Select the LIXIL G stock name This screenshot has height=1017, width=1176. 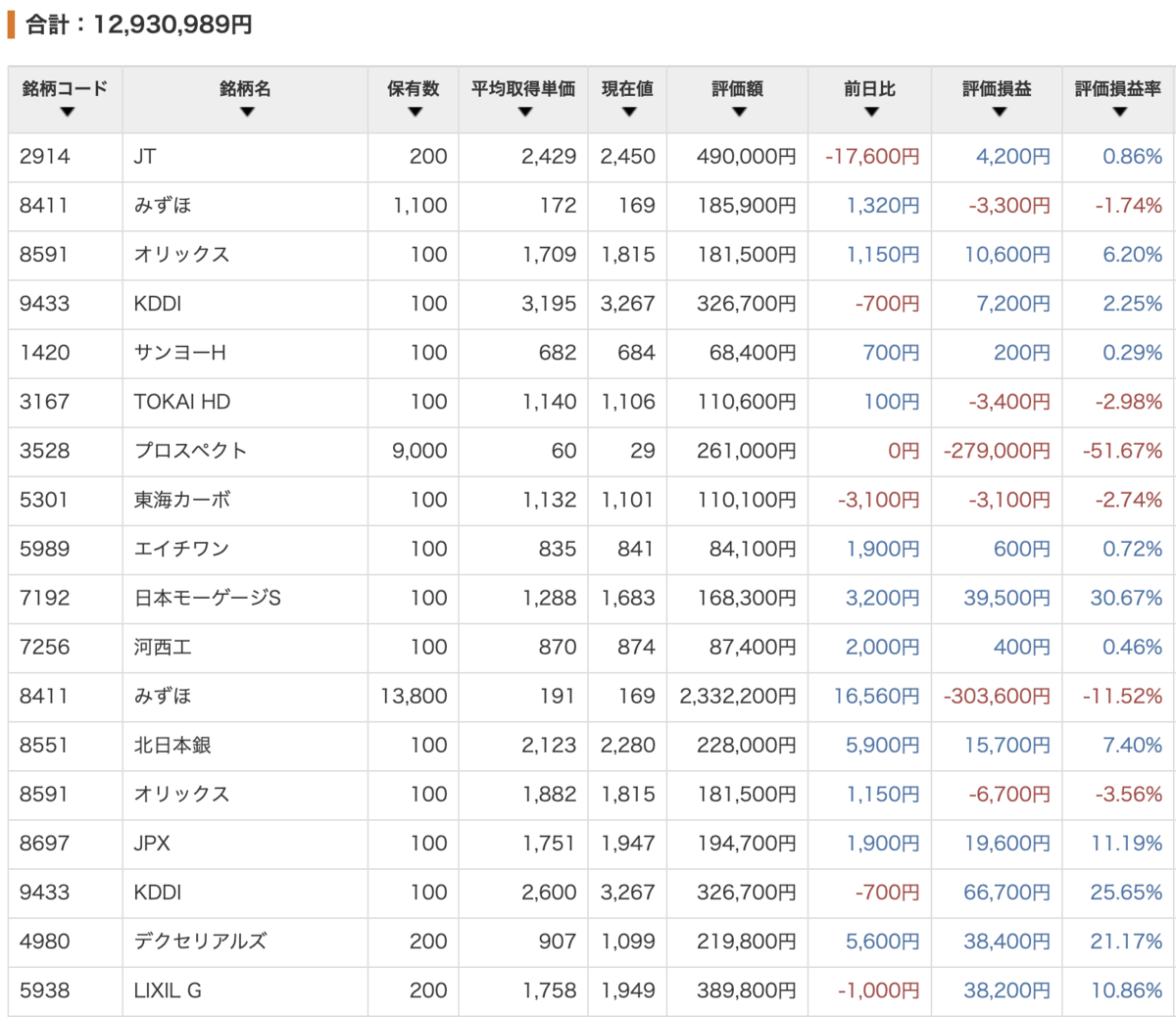(168, 990)
